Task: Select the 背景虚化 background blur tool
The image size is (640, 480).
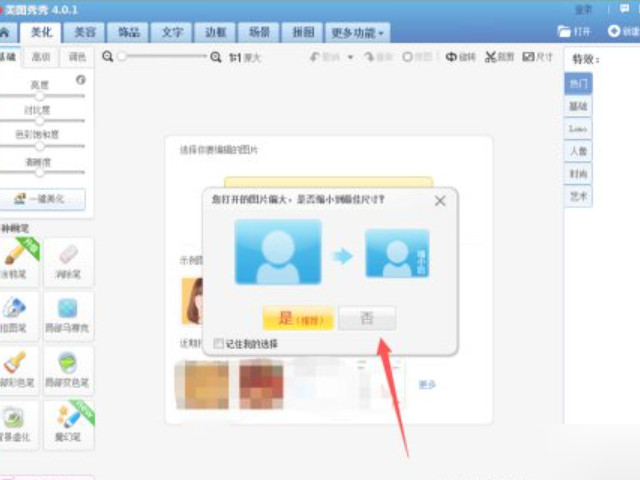Action: pos(18,425)
